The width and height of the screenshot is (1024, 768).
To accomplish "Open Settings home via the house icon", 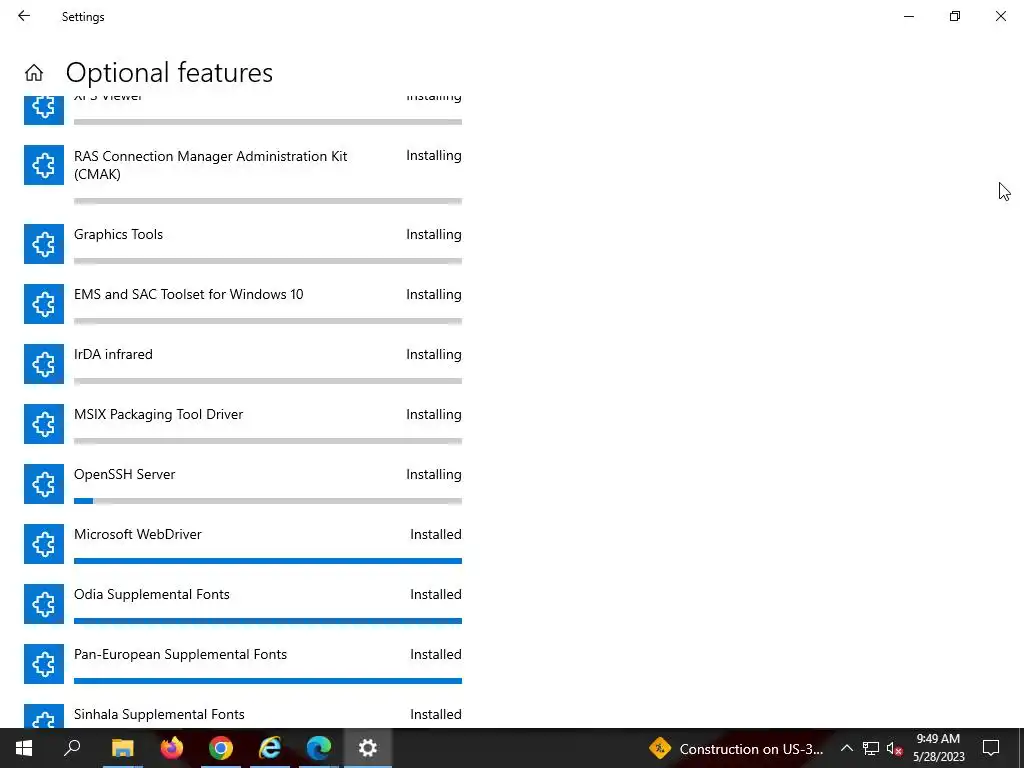I will (x=34, y=72).
